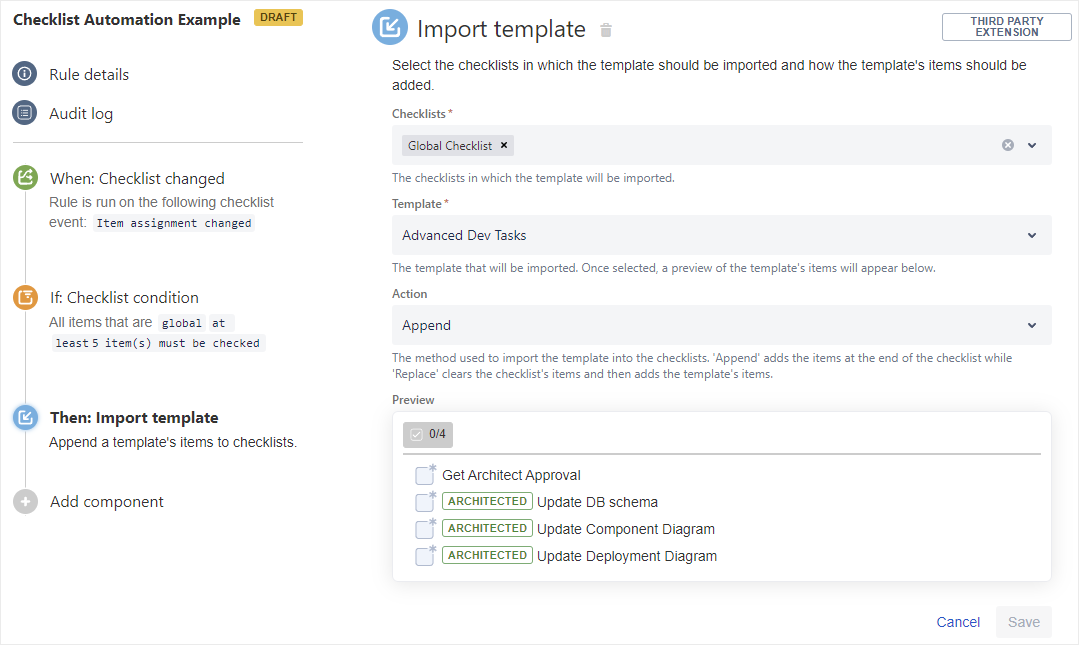Open the Template dropdown showing Advanced Dev Tasks
1079x645 pixels.
pyautogui.click(x=720, y=235)
